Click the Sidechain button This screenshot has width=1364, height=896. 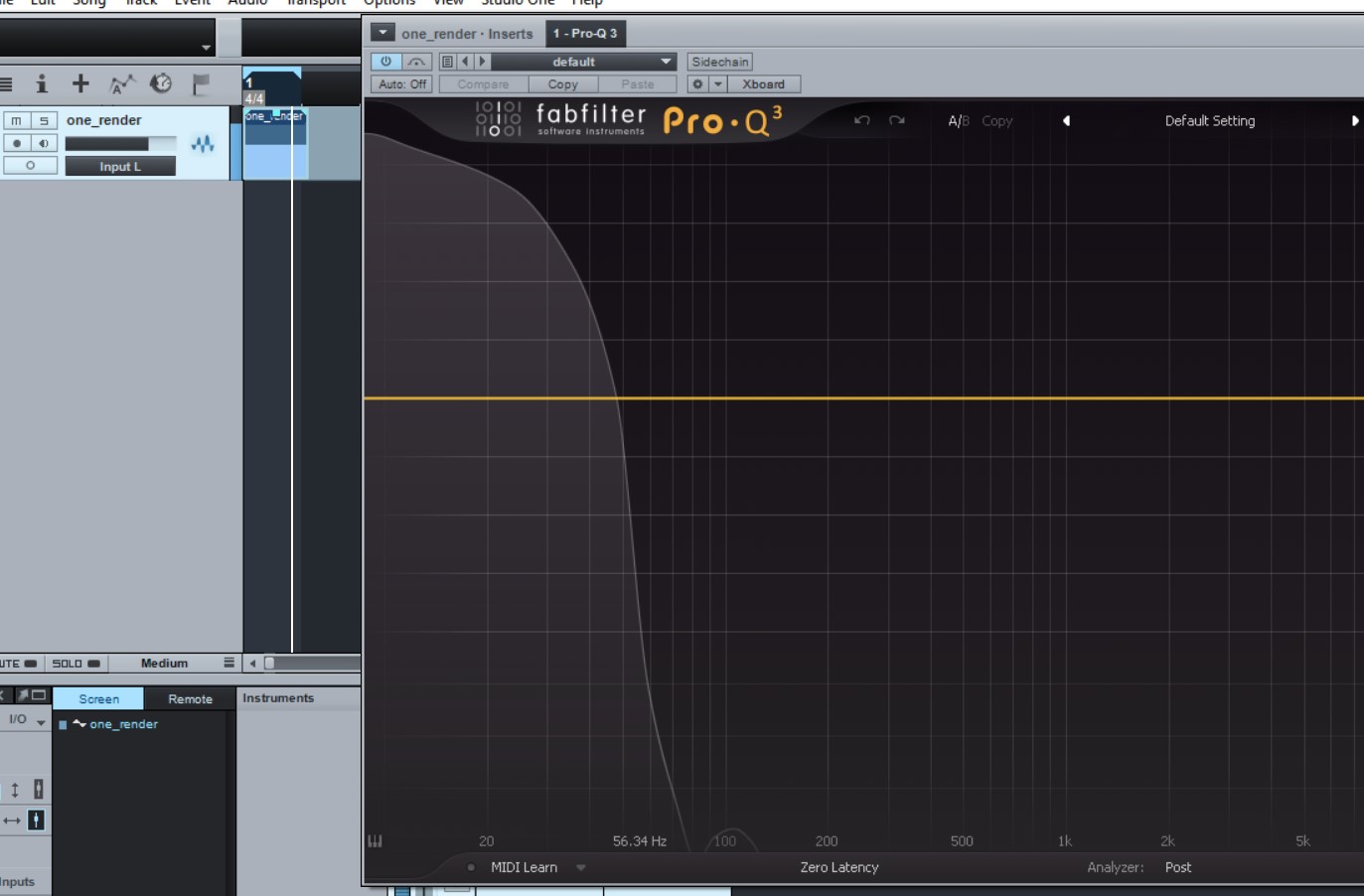pos(720,62)
